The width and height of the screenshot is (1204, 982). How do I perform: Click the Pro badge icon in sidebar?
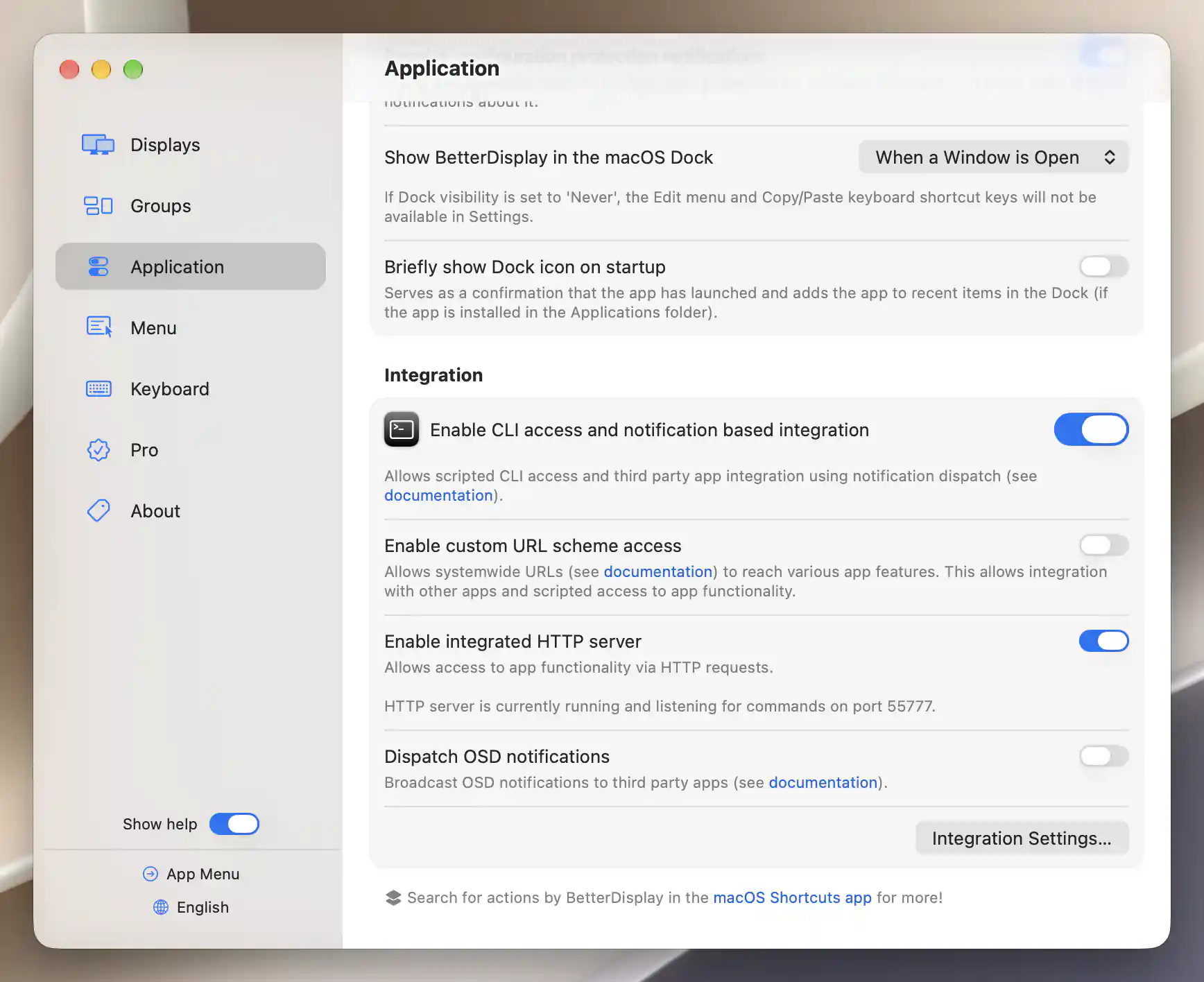pos(98,450)
